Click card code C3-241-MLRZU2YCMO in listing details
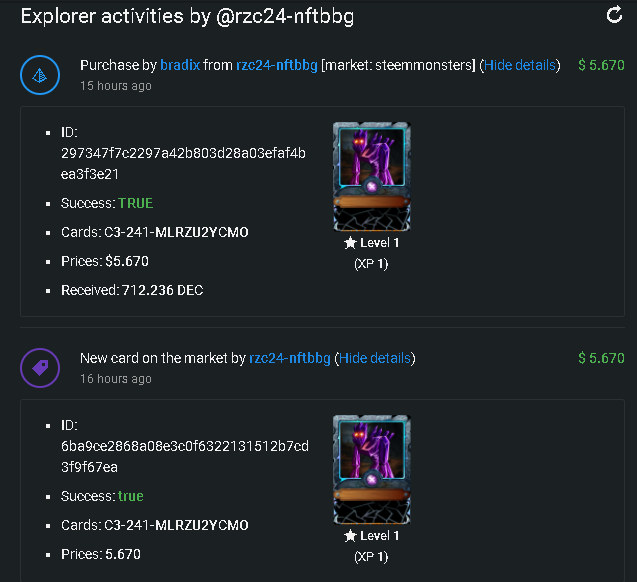The height and width of the screenshot is (582, 637). (x=176, y=525)
